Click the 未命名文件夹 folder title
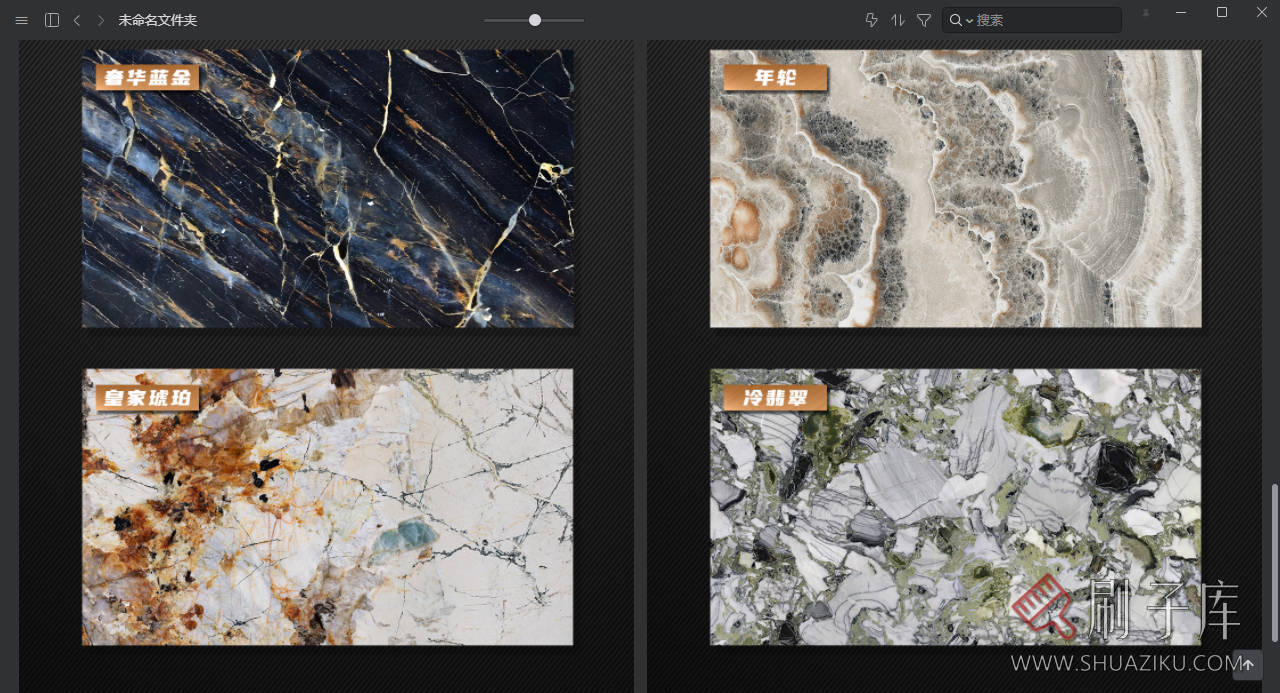This screenshot has height=693, width=1280. click(x=158, y=20)
